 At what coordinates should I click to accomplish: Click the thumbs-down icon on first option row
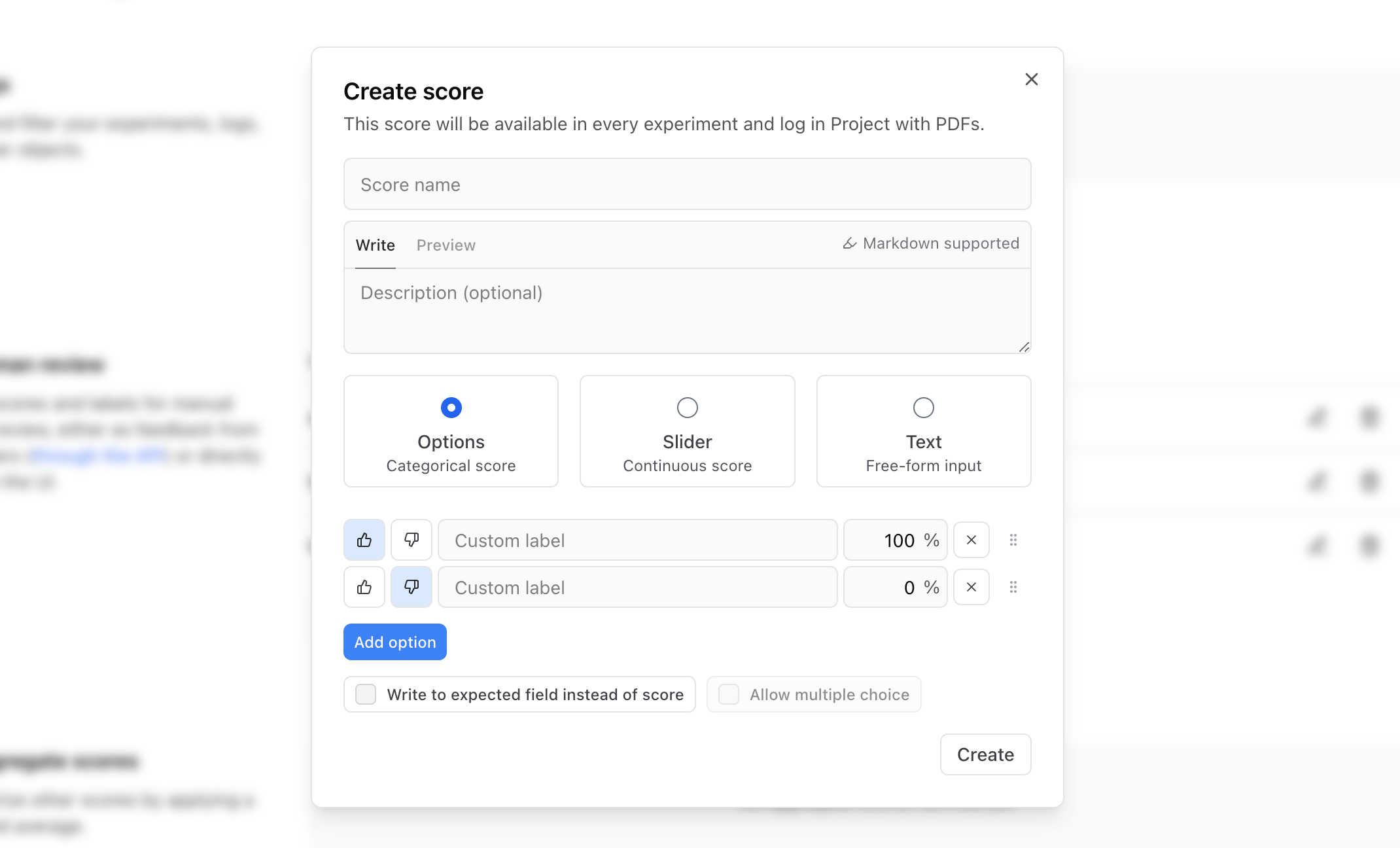pos(411,540)
